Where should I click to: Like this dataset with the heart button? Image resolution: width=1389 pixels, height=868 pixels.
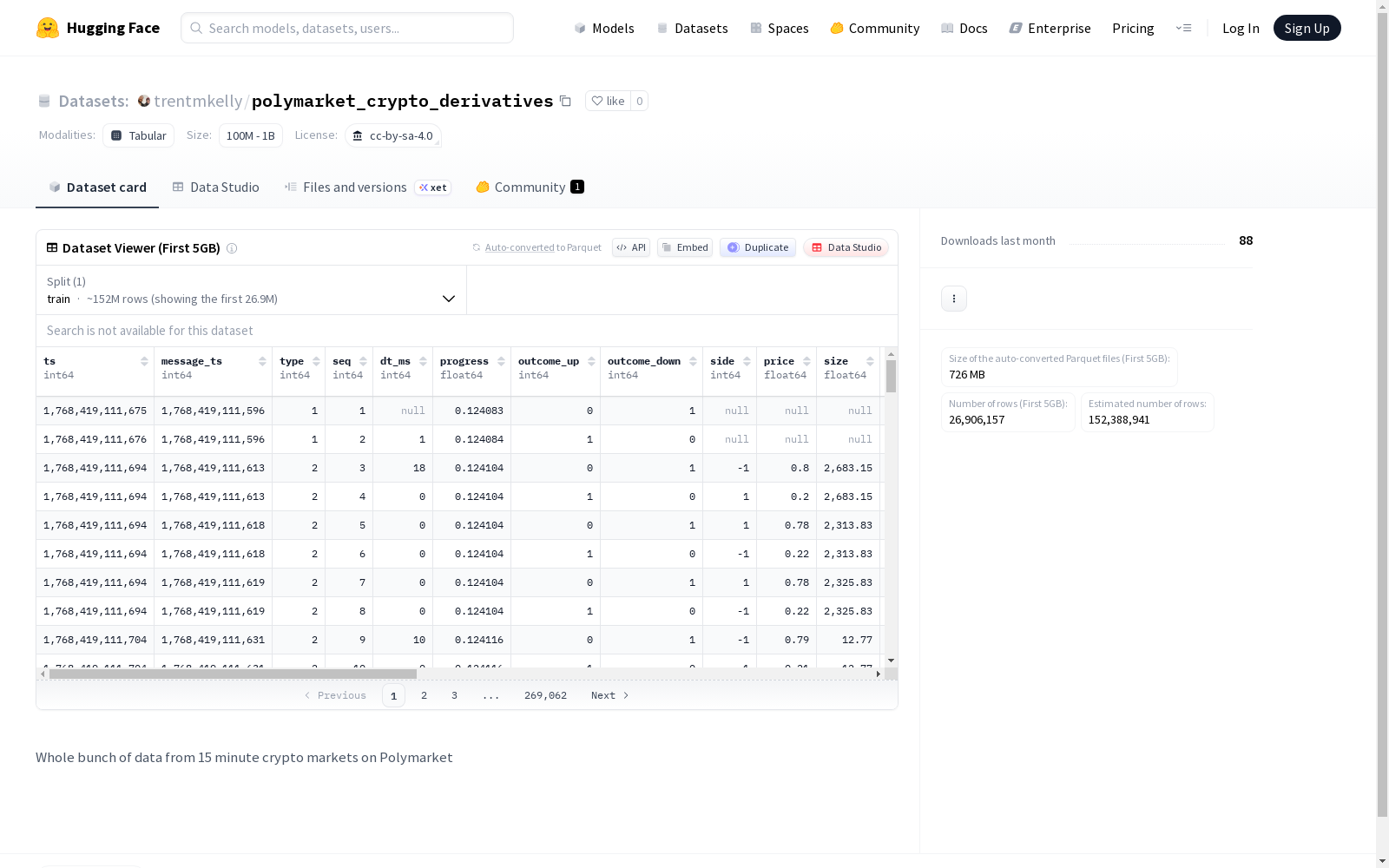(608, 101)
